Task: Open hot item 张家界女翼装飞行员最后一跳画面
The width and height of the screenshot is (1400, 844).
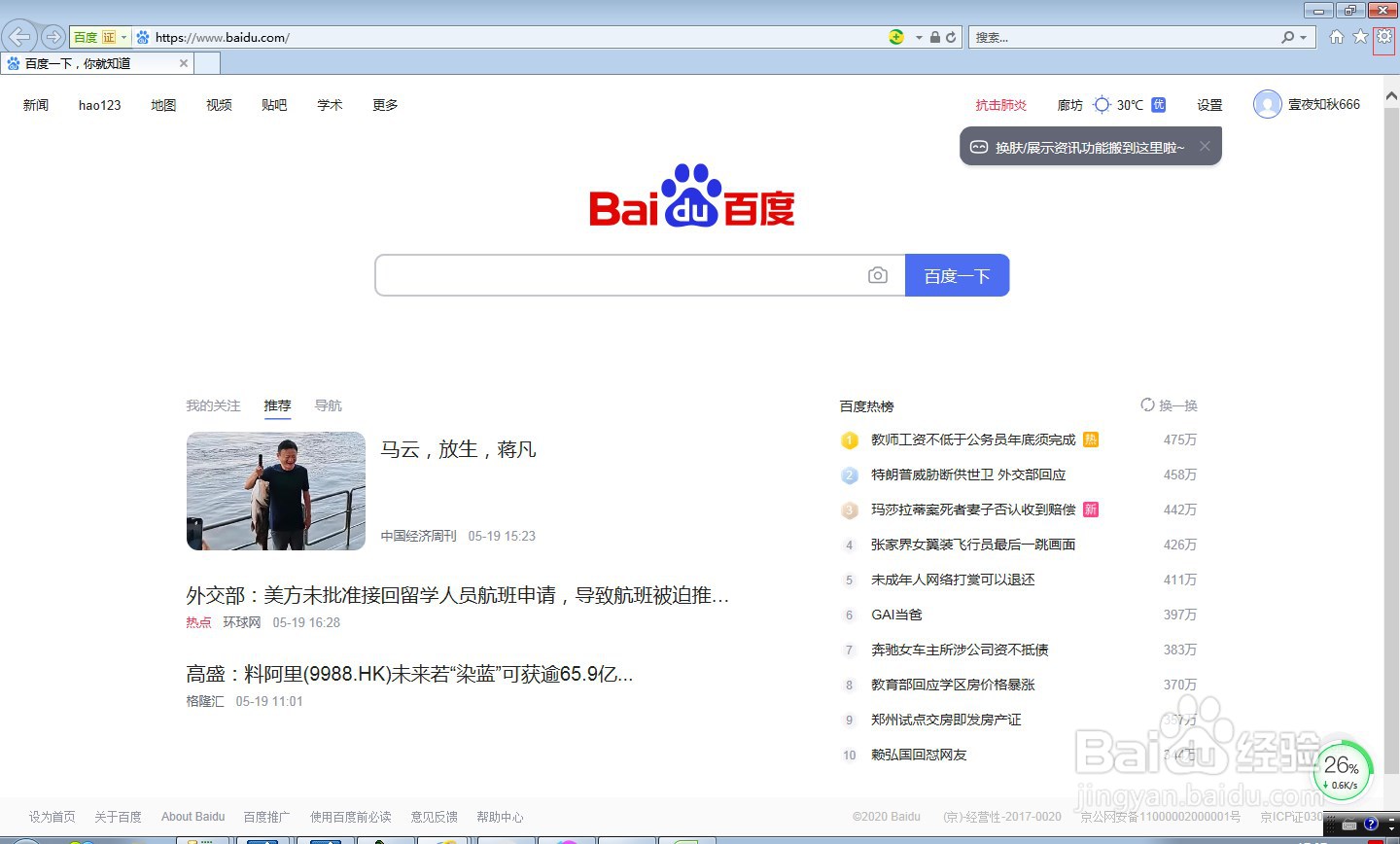Action: [973, 545]
